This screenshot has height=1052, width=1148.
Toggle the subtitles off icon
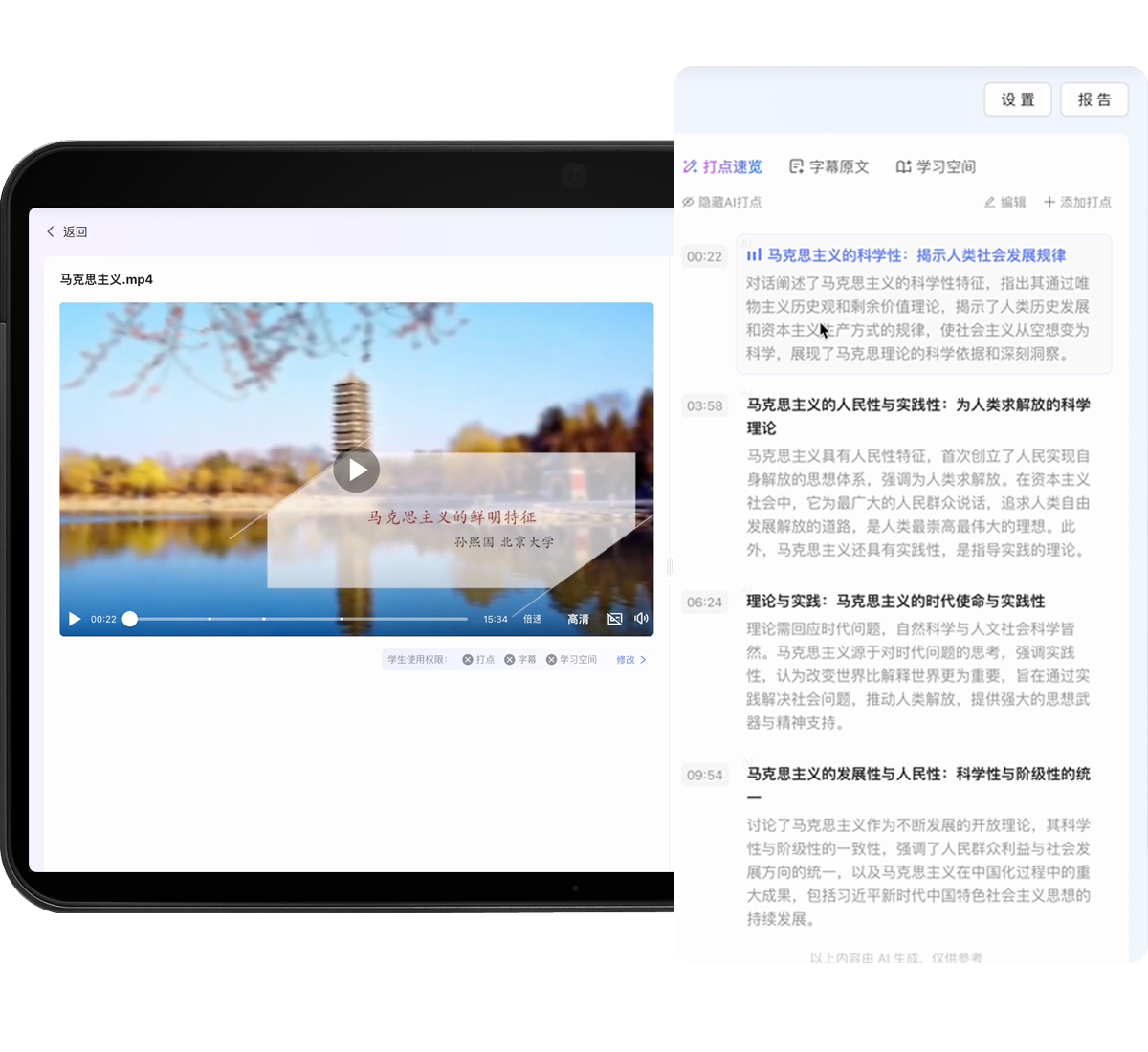(615, 619)
